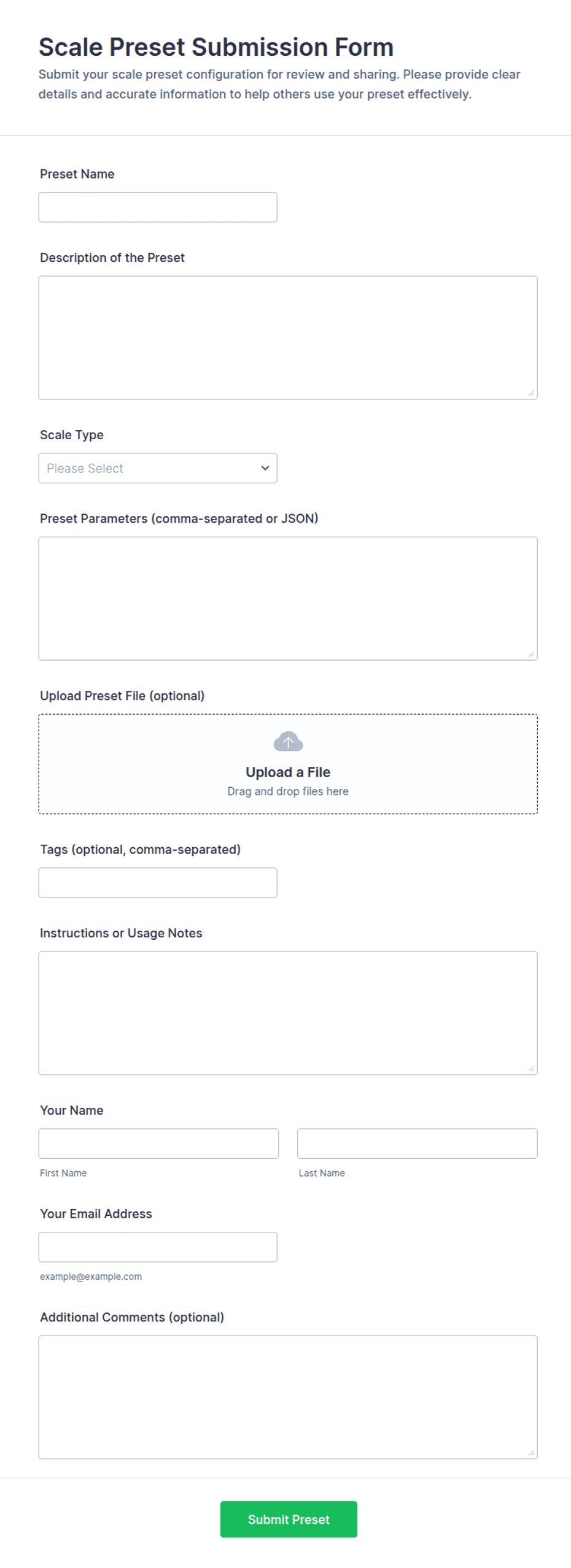Click the Upload a File drop zone
The width and height of the screenshot is (571, 1568).
[288, 764]
